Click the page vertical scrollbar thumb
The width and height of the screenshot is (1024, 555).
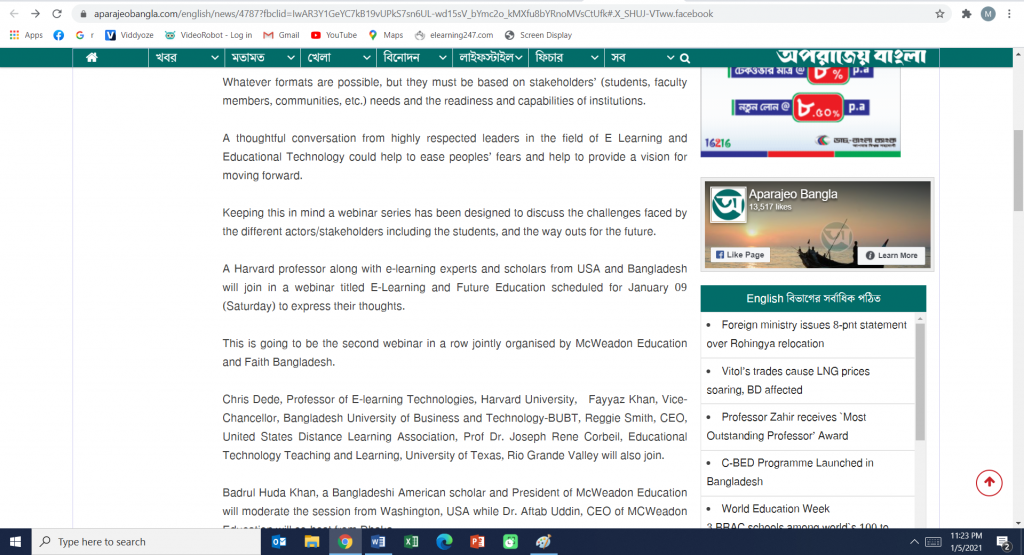pyautogui.click(x=1018, y=170)
